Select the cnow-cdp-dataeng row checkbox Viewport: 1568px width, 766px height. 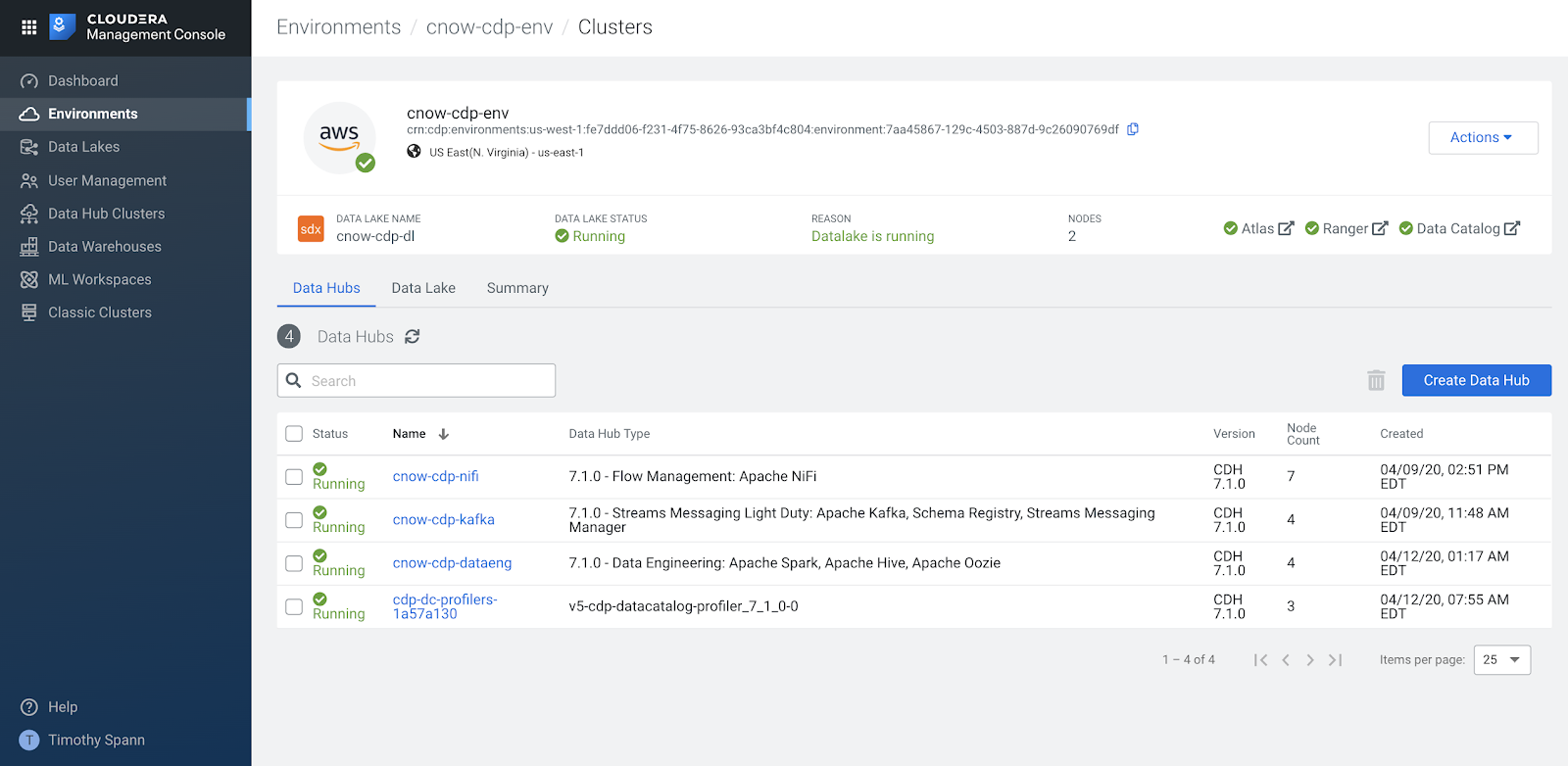[x=294, y=563]
